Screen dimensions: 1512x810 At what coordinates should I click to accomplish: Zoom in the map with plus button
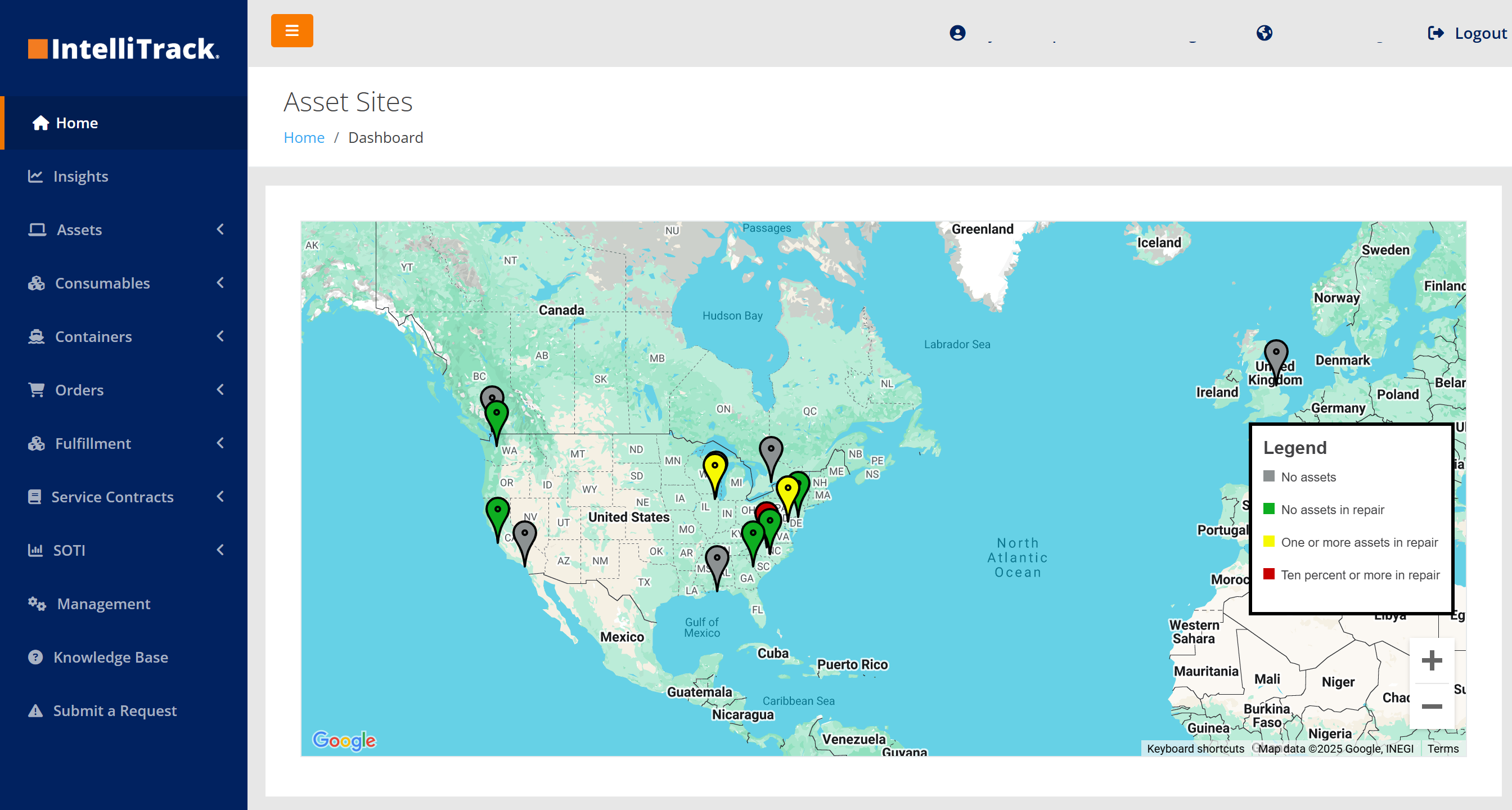(x=1432, y=660)
